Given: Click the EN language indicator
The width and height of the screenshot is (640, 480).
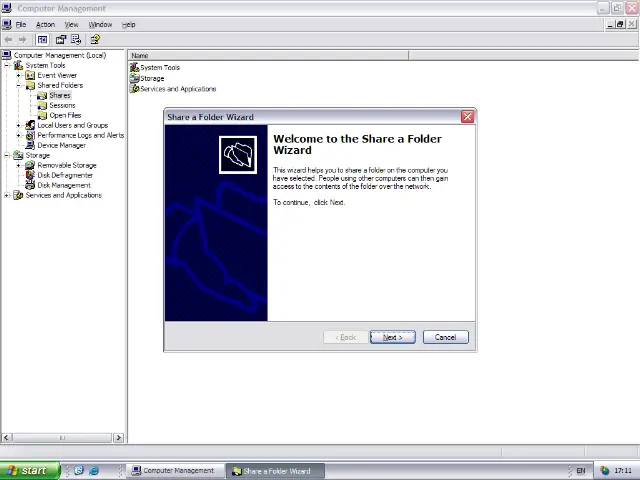Looking at the screenshot, I should tap(580, 471).
